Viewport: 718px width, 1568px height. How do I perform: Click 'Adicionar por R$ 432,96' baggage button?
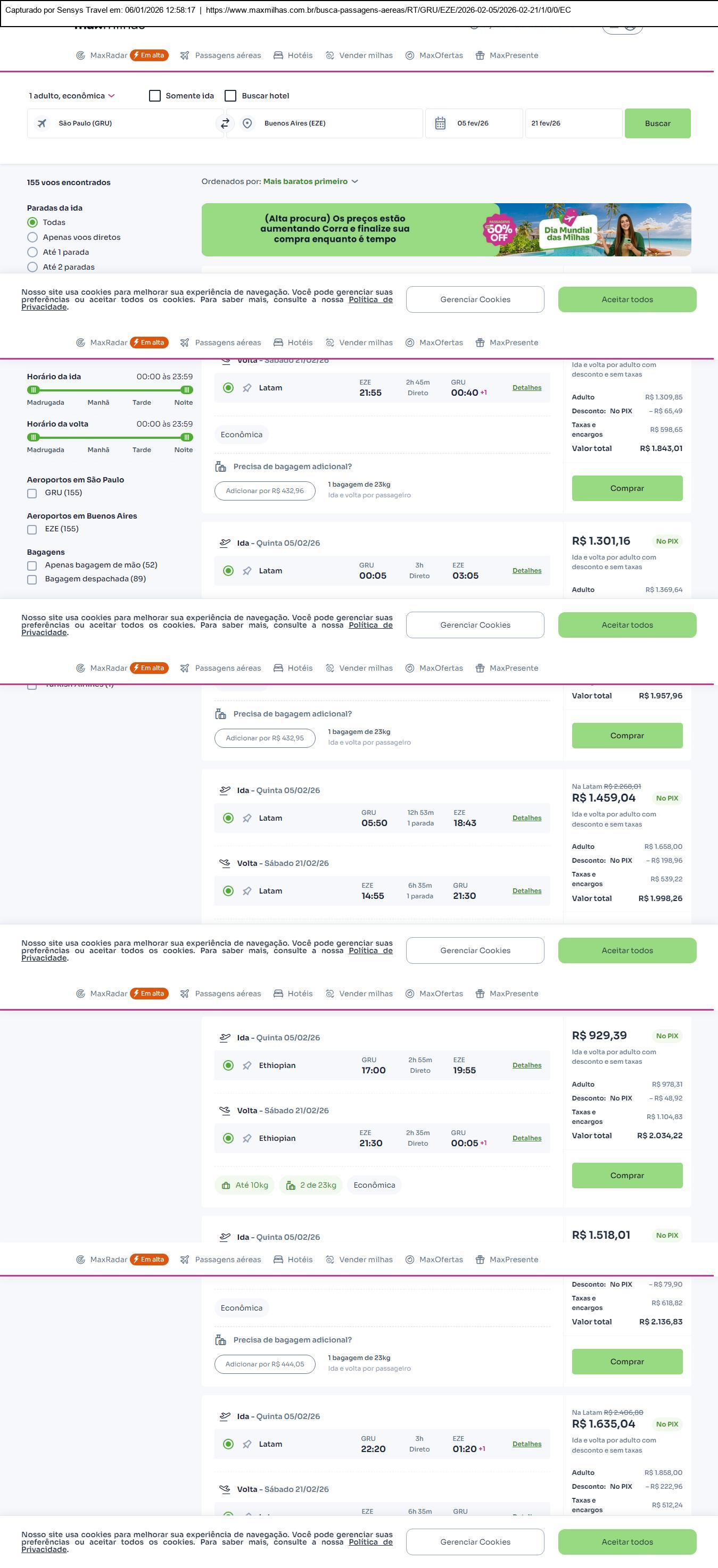[265, 491]
